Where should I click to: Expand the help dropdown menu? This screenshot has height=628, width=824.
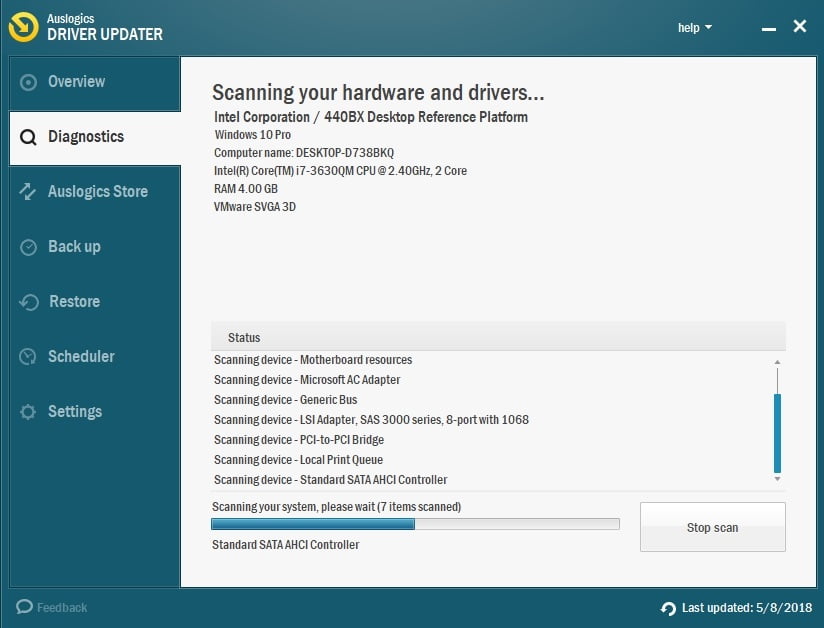(695, 28)
